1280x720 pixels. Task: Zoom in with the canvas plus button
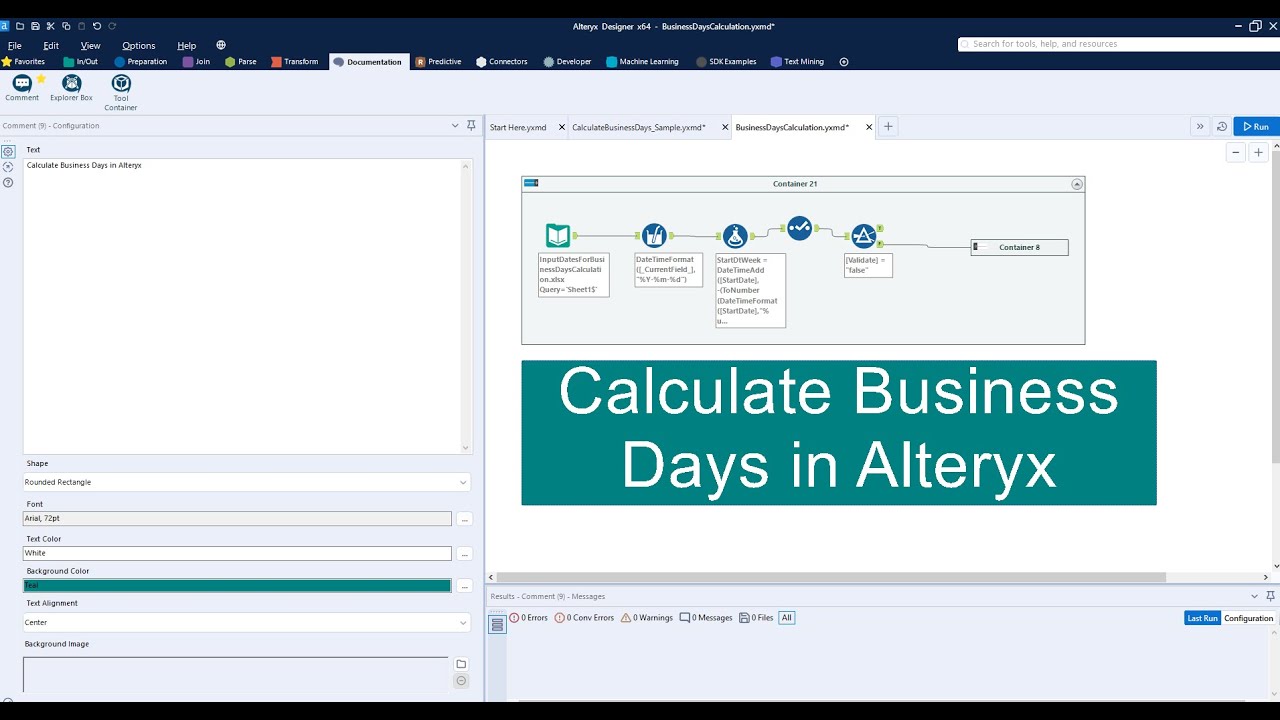(x=1258, y=152)
